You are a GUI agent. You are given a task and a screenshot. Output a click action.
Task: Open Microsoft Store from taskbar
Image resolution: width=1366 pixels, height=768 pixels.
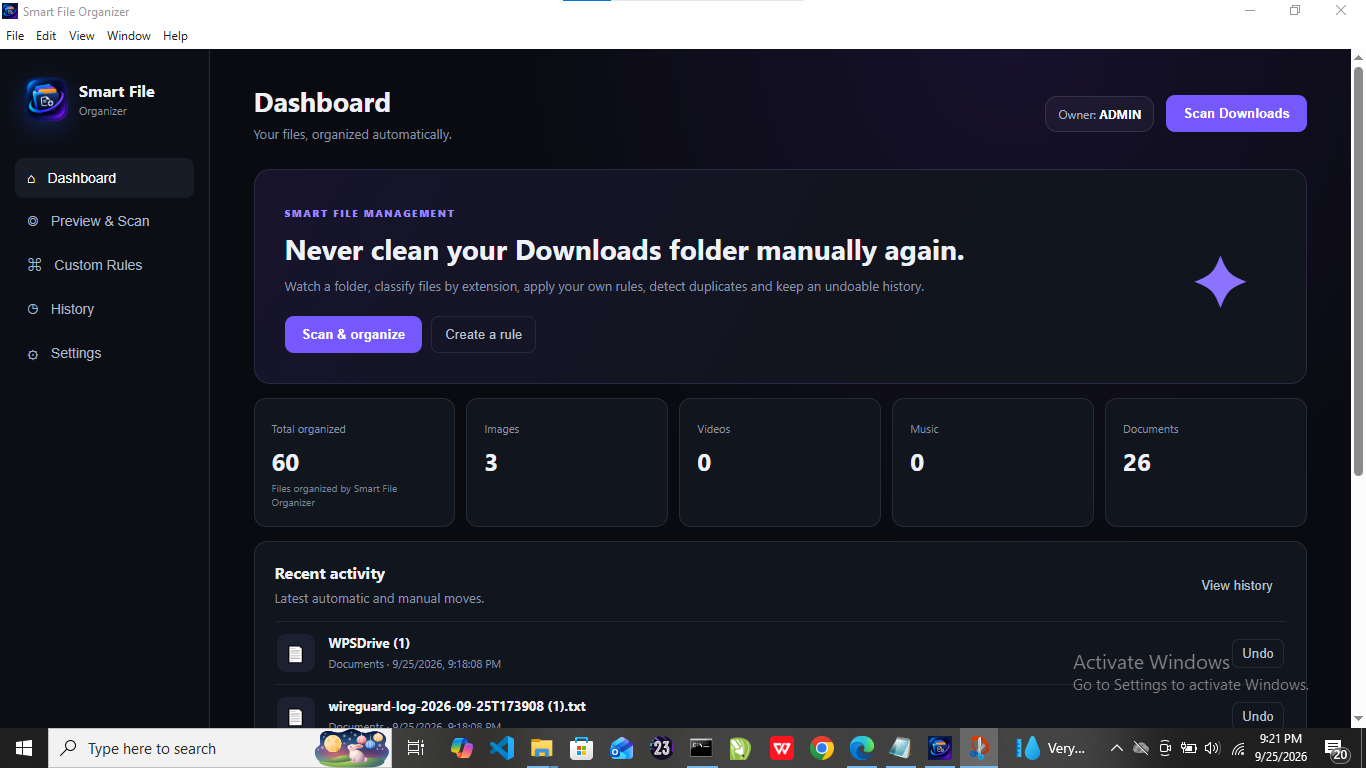coord(581,748)
